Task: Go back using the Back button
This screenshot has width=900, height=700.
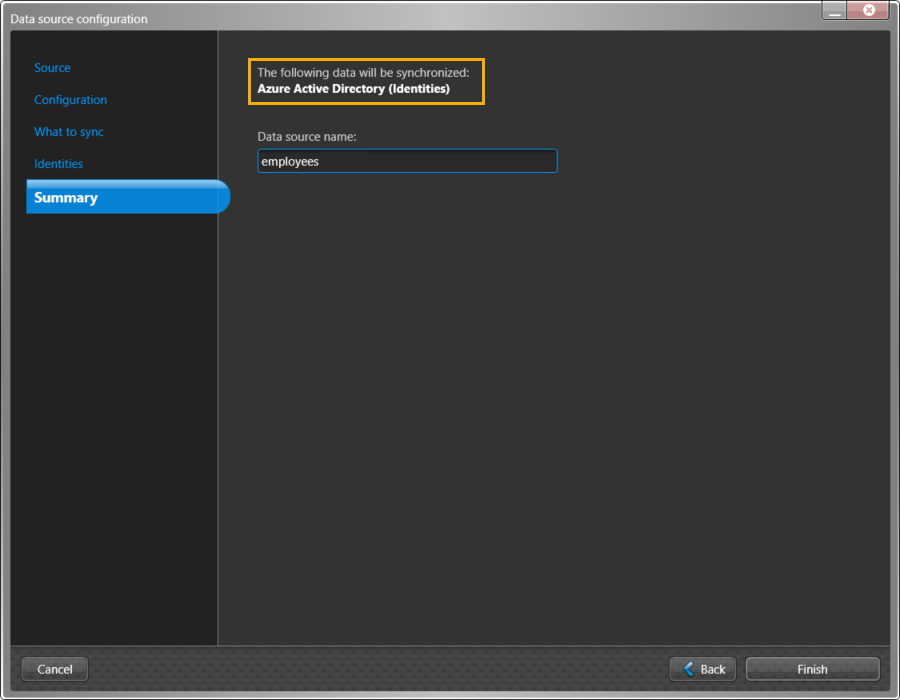Action: click(703, 669)
